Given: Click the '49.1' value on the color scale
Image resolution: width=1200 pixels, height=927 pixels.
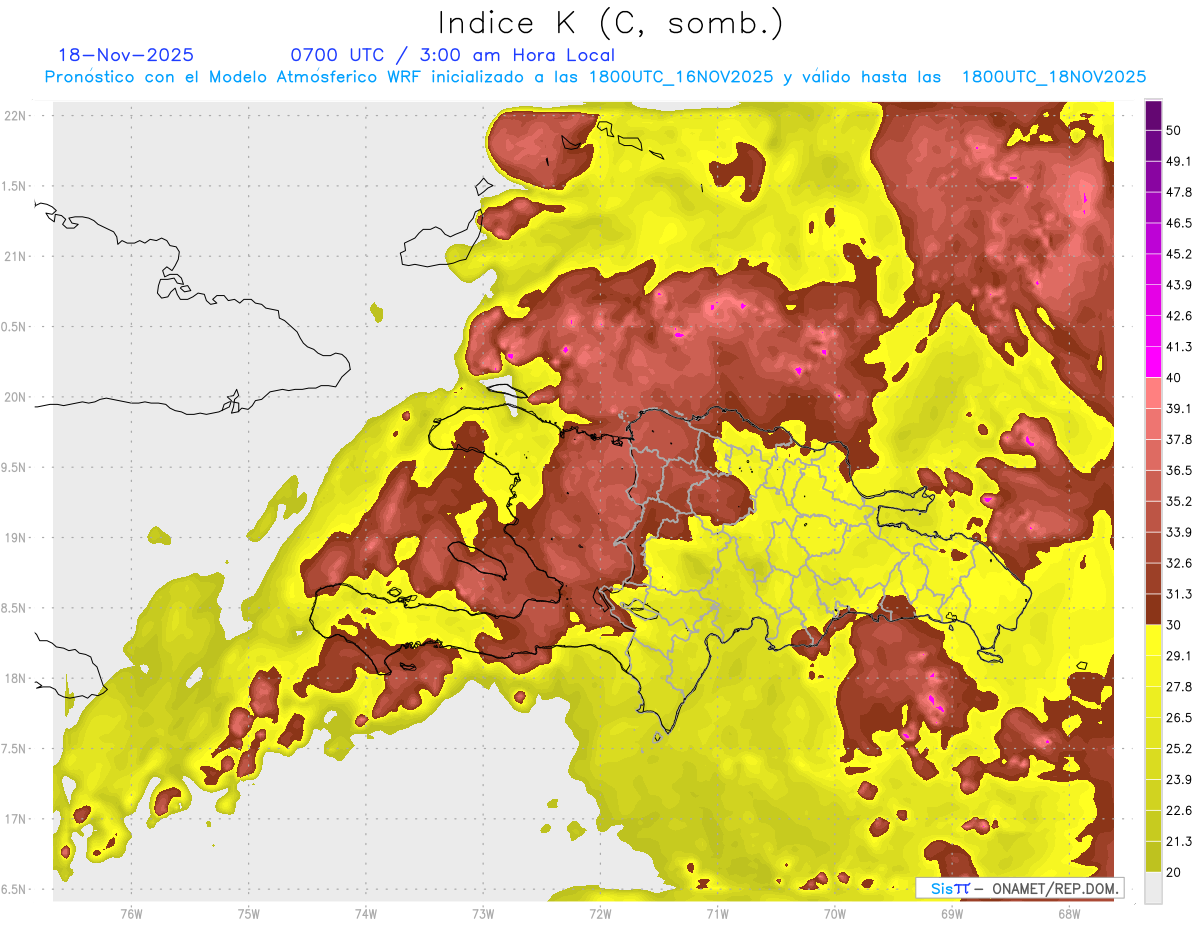Looking at the screenshot, I should (1179, 161).
